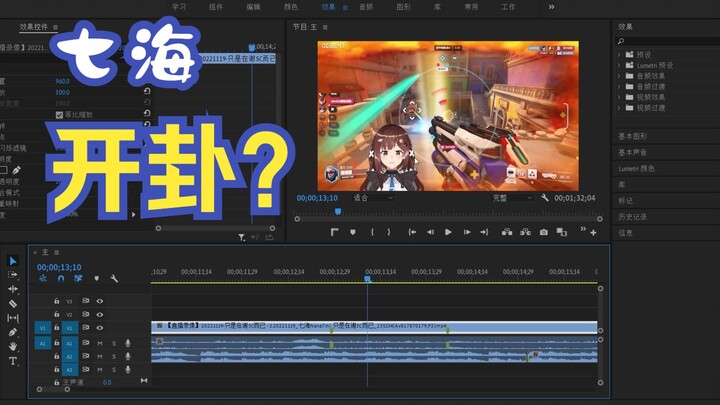This screenshot has height=405, width=720.
Task: Open timeline display settings wrench
Action: pos(114,278)
